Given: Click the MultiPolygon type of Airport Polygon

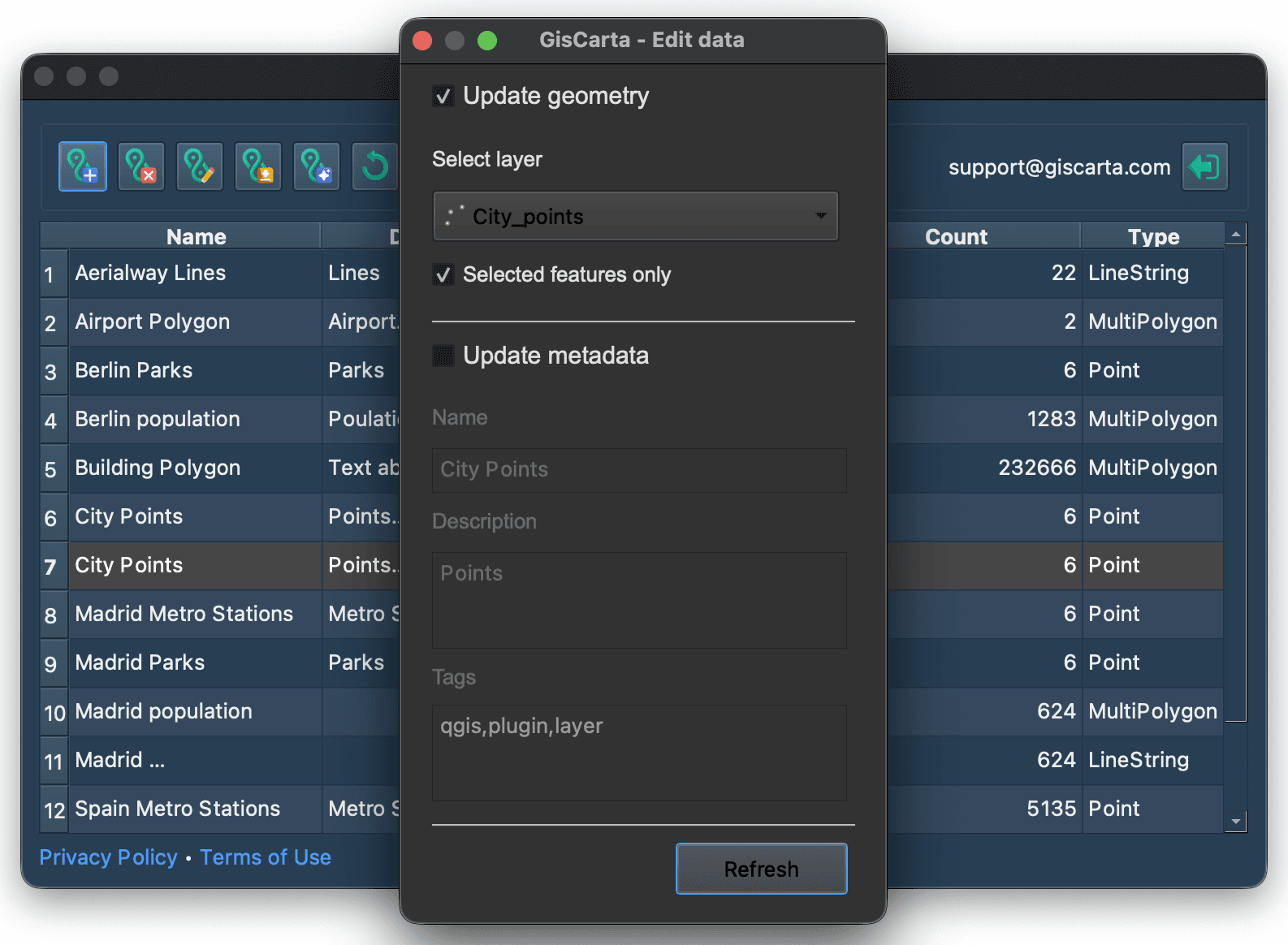Looking at the screenshot, I should 1152,321.
